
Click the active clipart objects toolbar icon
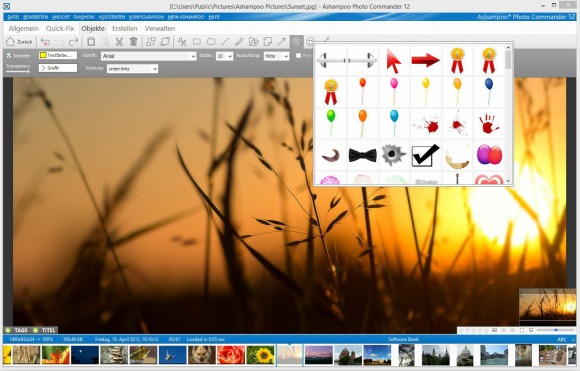[x=296, y=41]
